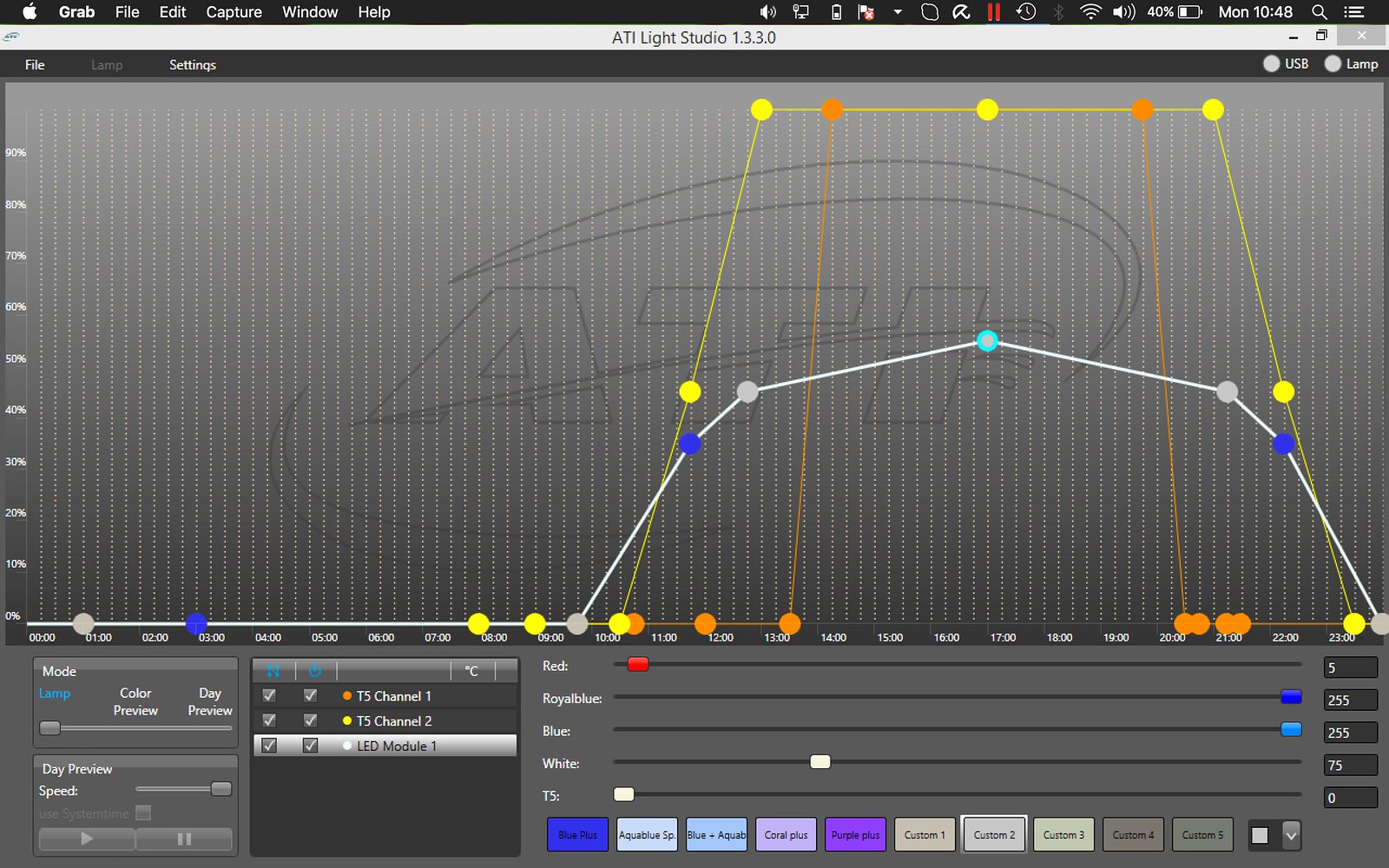The width and height of the screenshot is (1389, 868).
Task: Click the Royalblue value input field
Action: click(x=1350, y=700)
